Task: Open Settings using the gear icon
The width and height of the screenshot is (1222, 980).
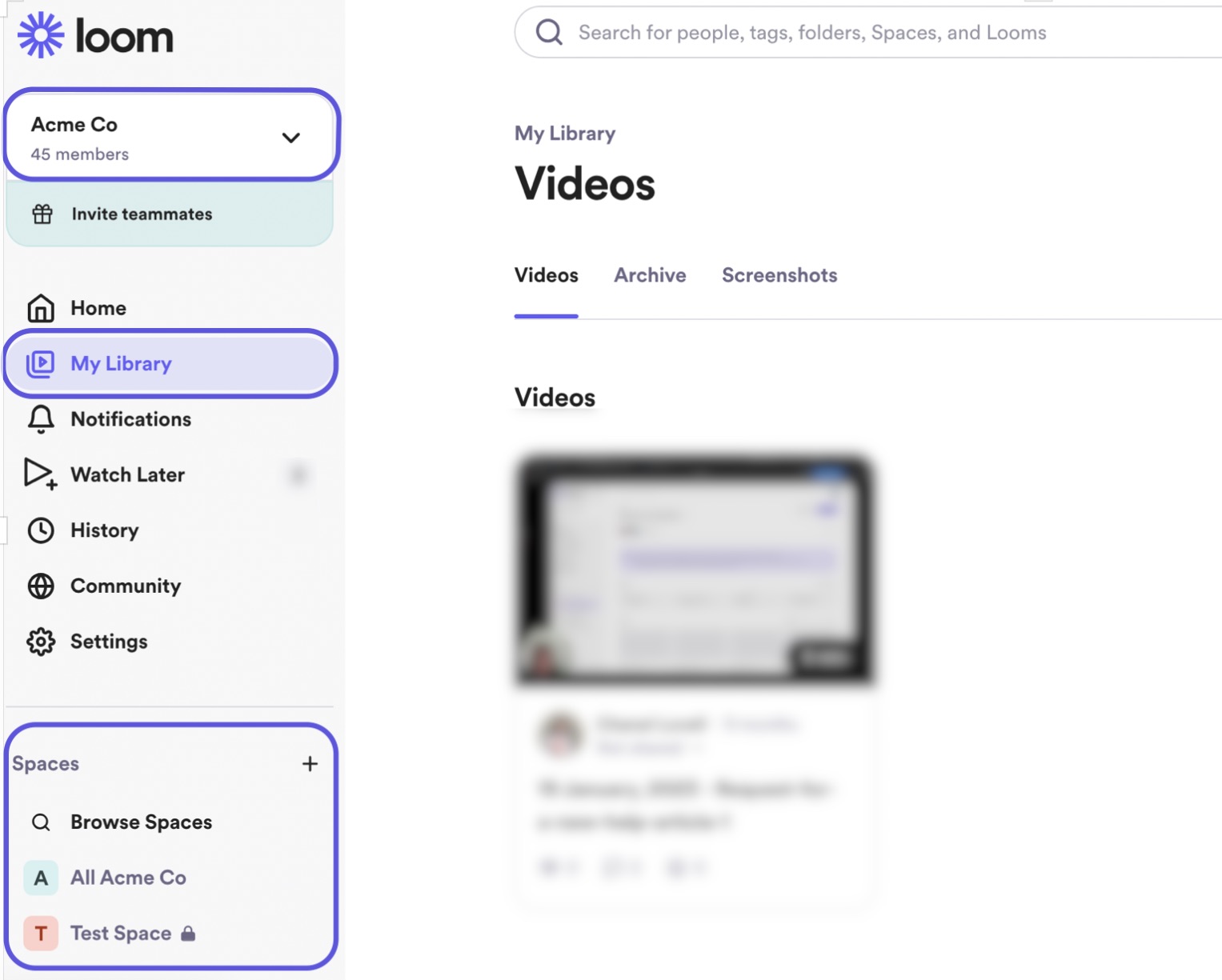Action: click(41, 642)
